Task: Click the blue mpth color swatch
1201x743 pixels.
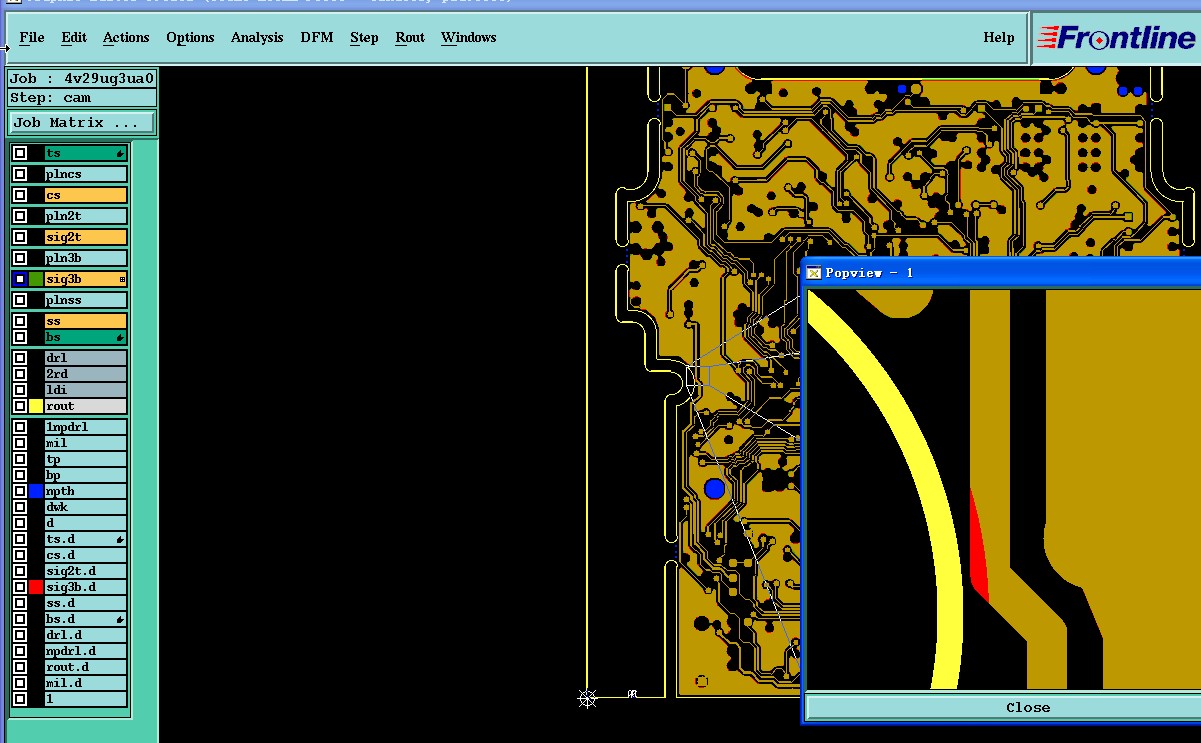Action: pos(36,491)
